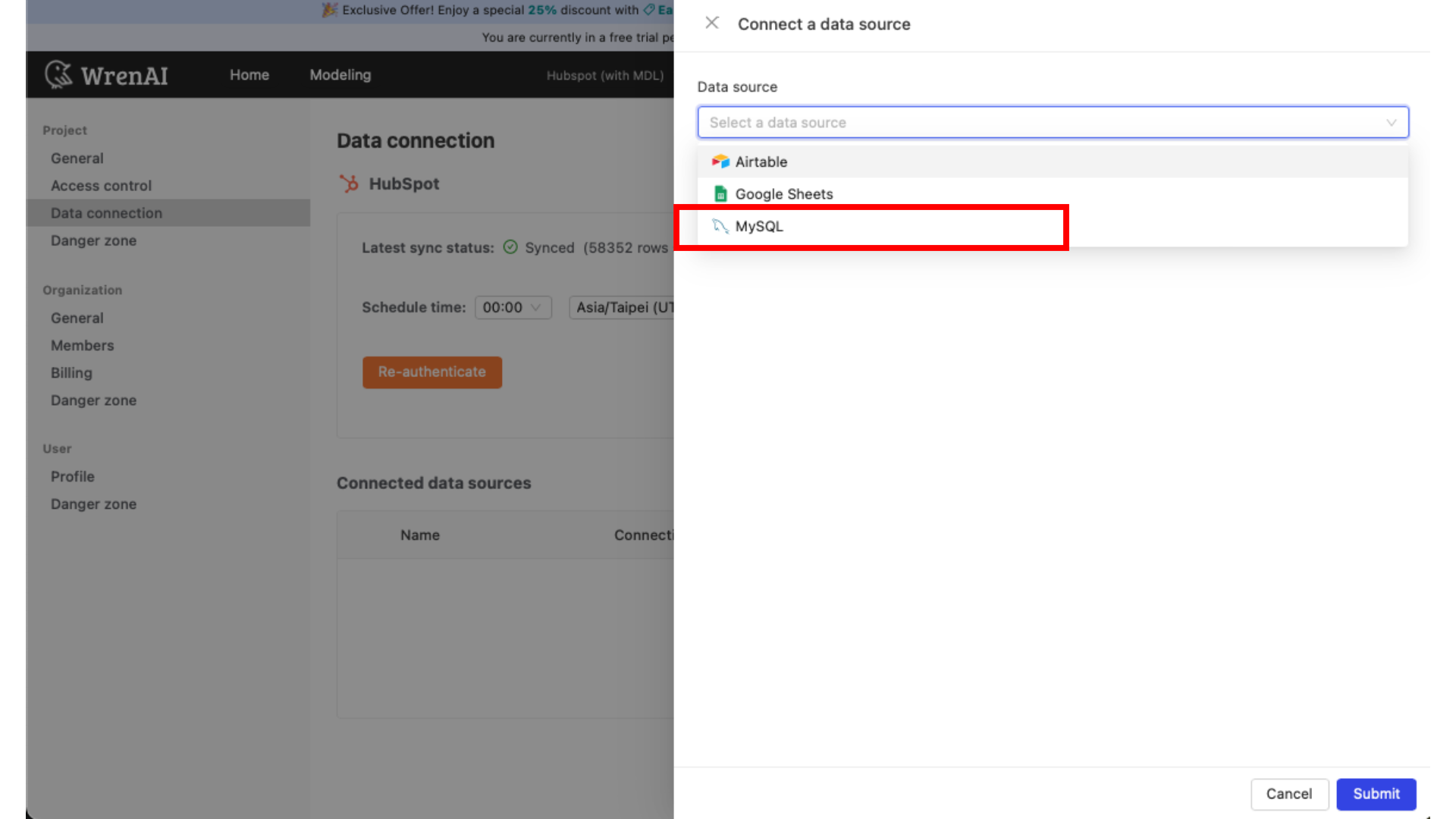
Task: Go to the Home tab
Action: [x=249, y=74]
